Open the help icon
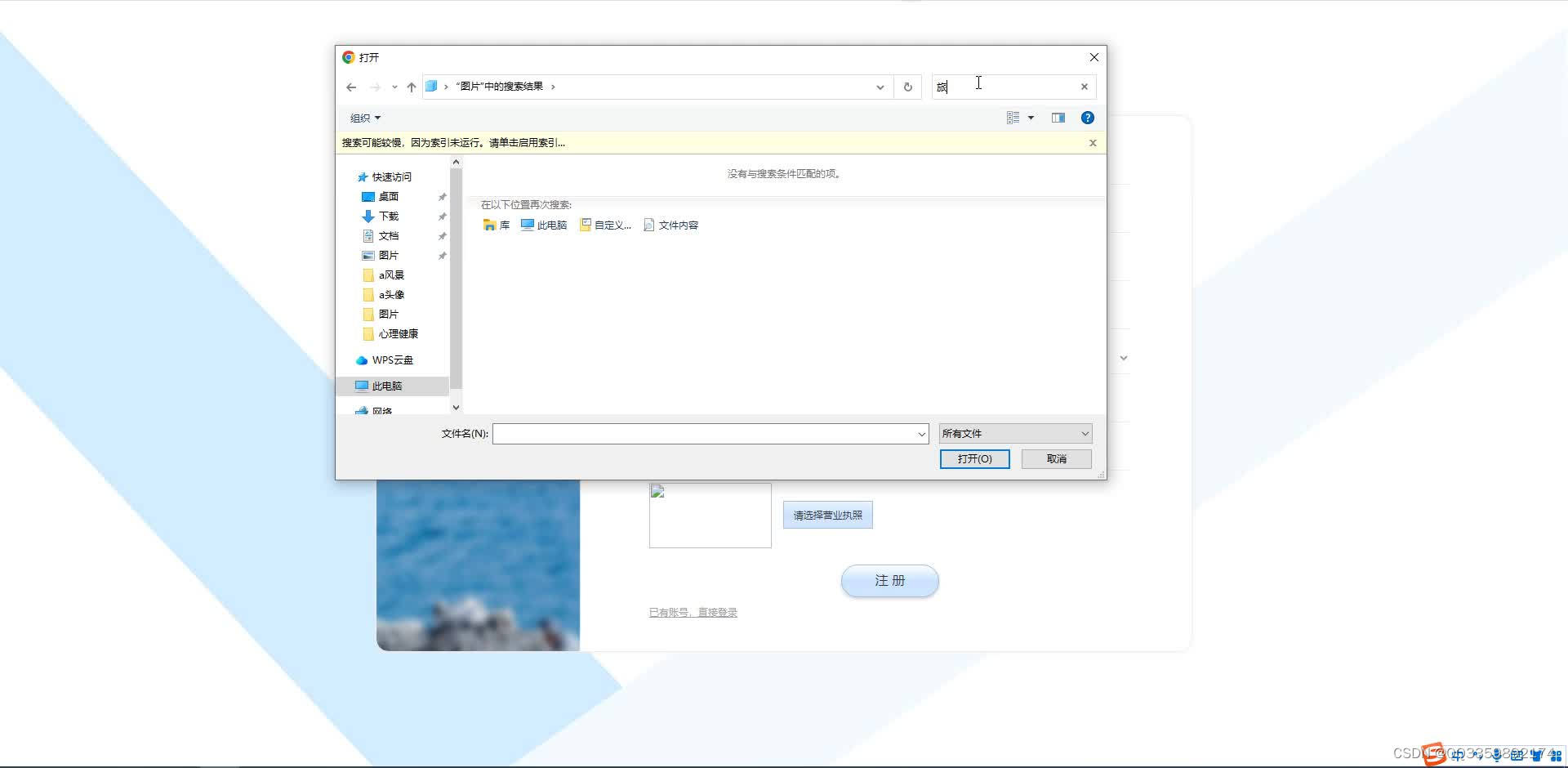1568x768 pixels. 1087,118
